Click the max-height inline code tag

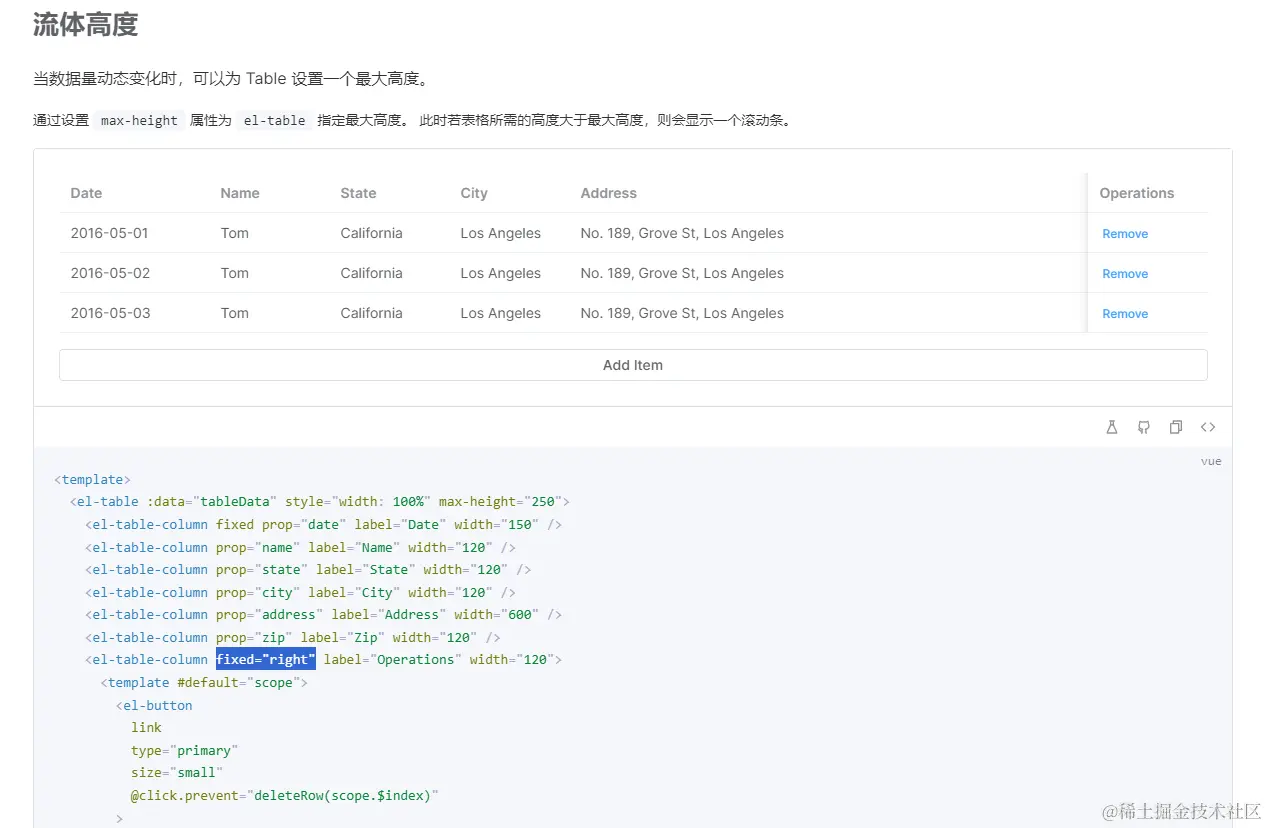(x=139, y=121)
